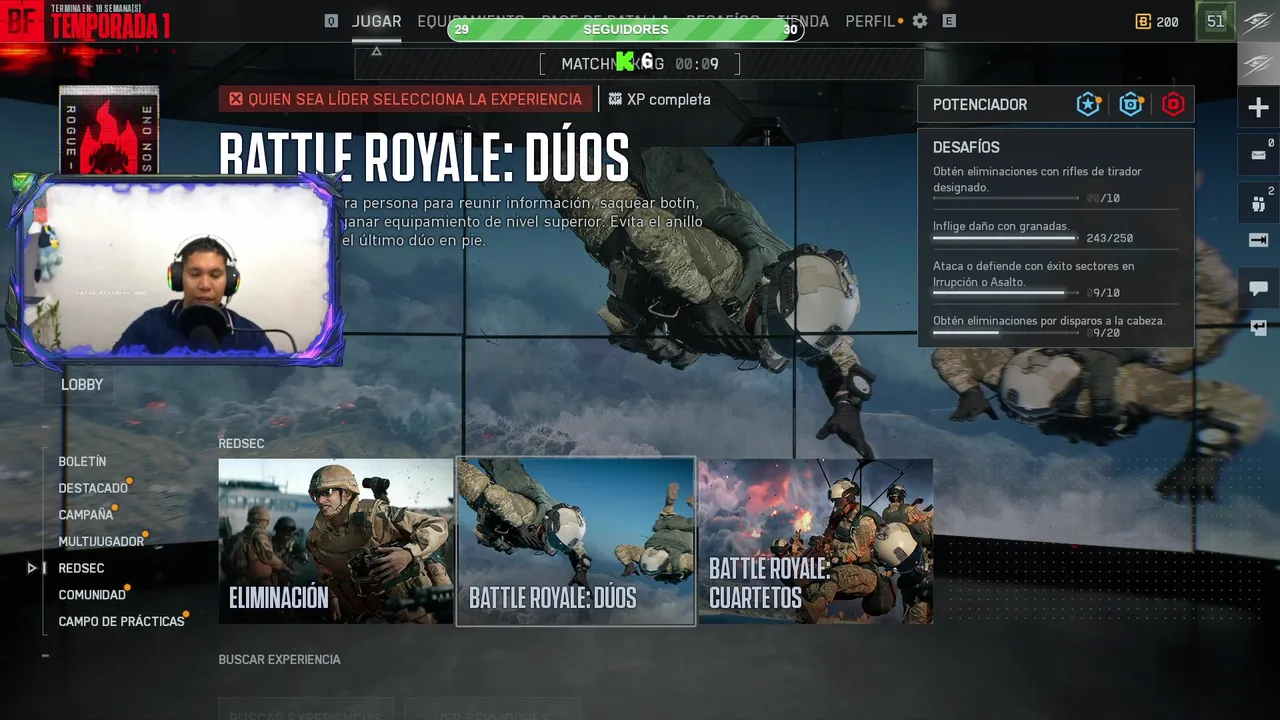Open the TIENDA tab
Image resolution: width=1280 pixels, height=720 pixels.
[x=802, y=21]
